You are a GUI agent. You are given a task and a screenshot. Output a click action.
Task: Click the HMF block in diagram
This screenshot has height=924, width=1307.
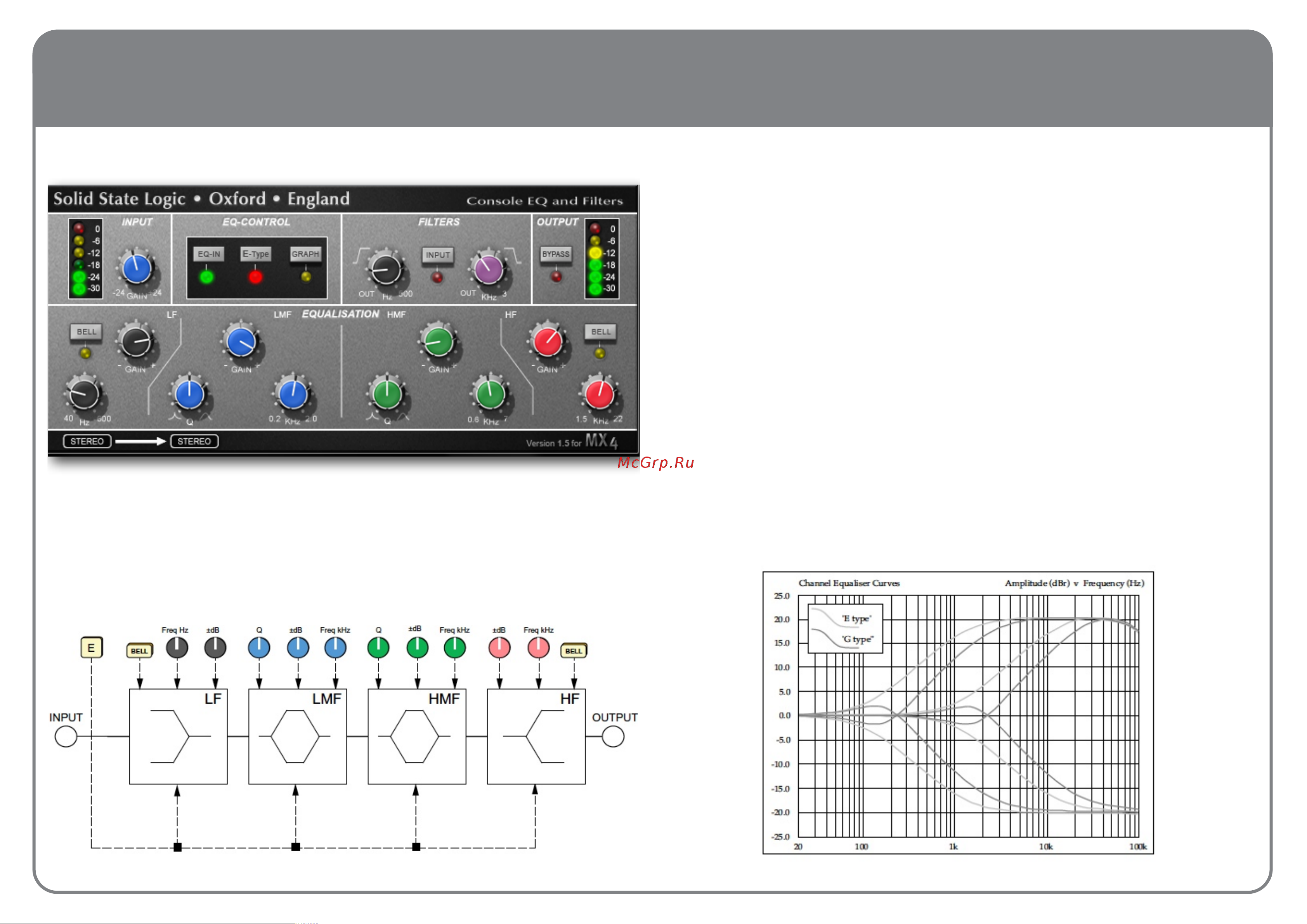click(x=417, y=737)
